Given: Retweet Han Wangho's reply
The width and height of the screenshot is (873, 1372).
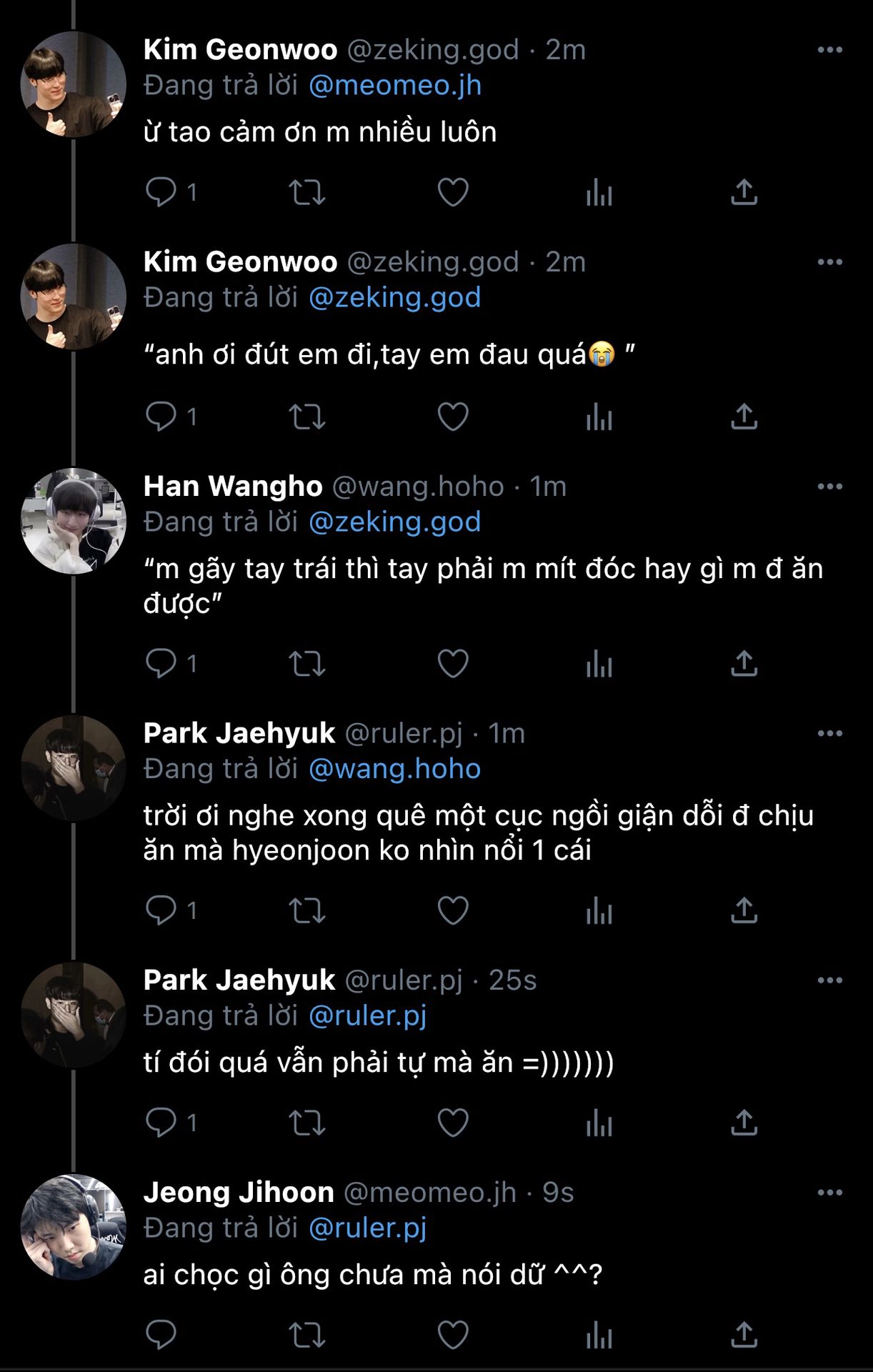Looking at the screenshot, I should pyautogui.click(x=306, y=664).
